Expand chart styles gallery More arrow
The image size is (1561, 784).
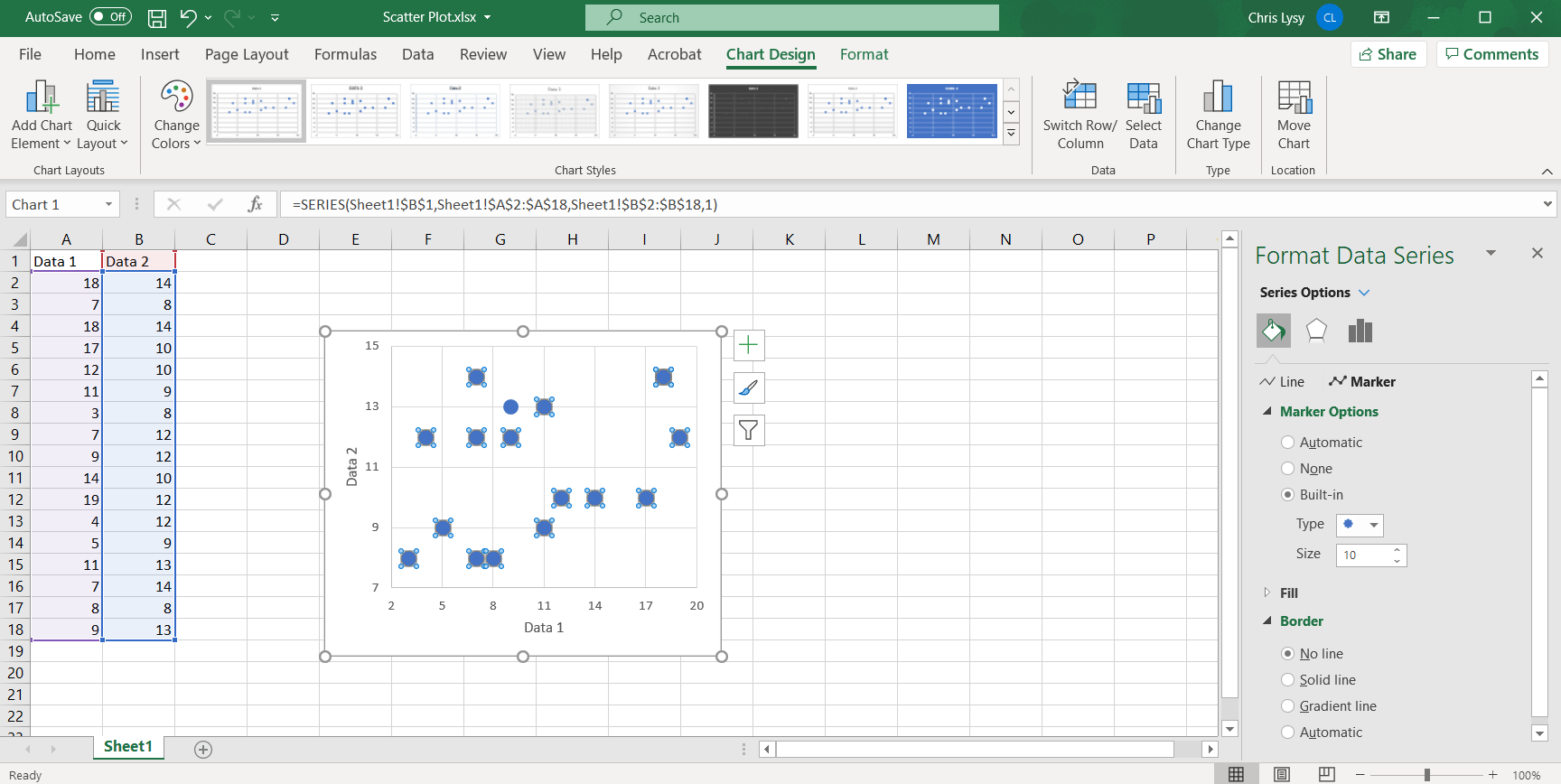pyautogui.click(x=1012, y=133)
